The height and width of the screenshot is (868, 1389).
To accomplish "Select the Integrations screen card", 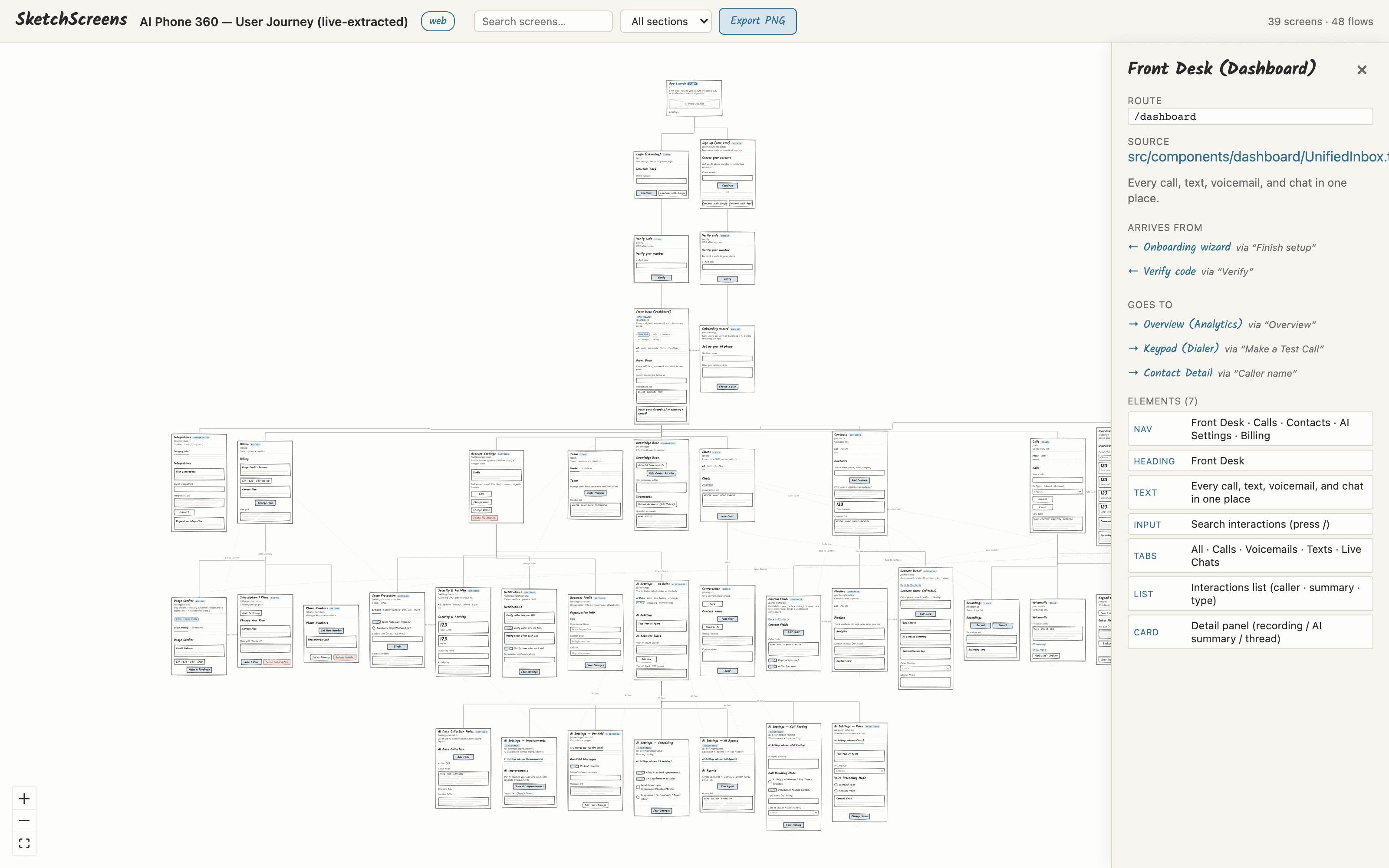I will pyautogui.click(x=199, y=483).
